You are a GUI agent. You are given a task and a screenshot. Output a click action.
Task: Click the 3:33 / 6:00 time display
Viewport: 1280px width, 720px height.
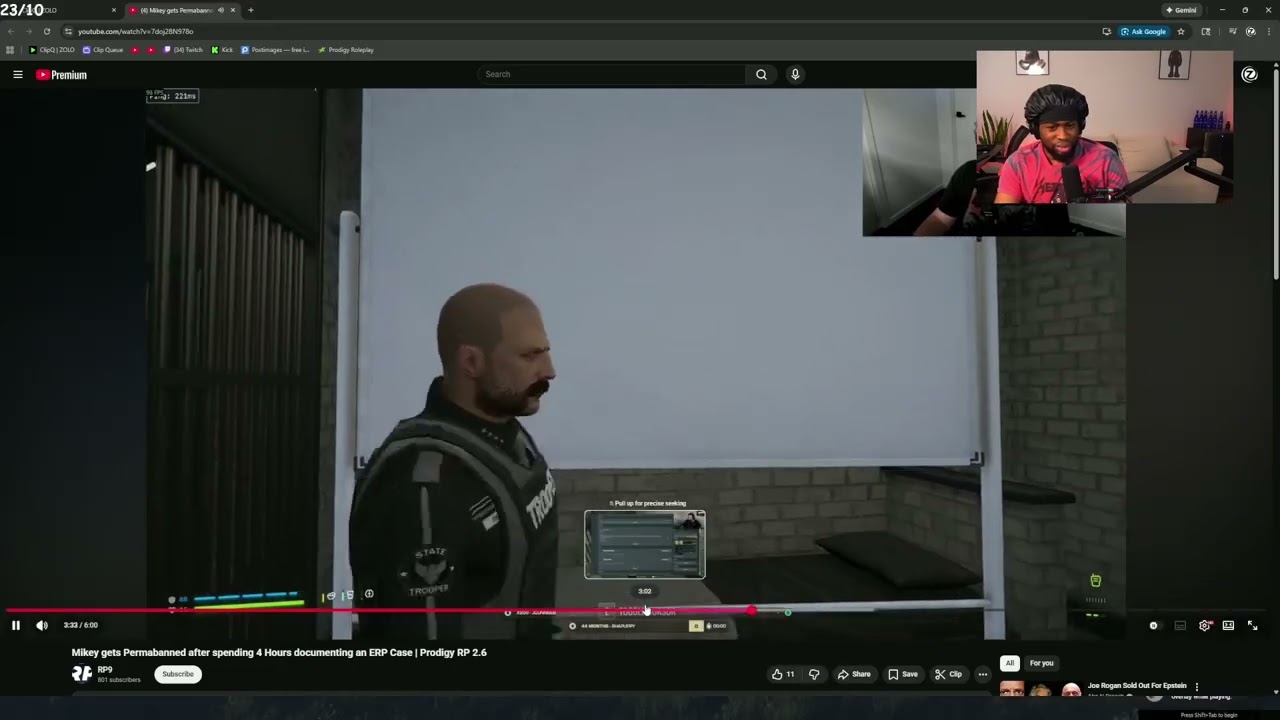[81, 625]
